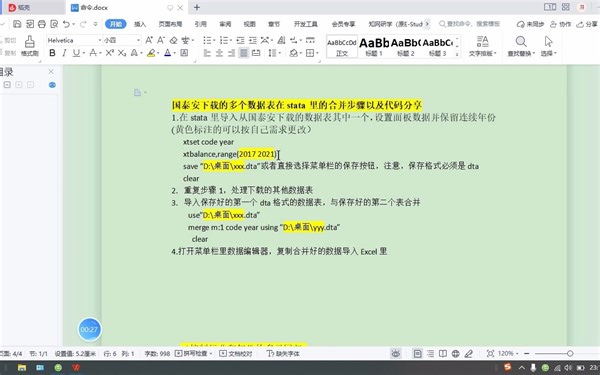Adjust the zoom slider handle
This screenshot has height=375, width=600.
[570, 354]
